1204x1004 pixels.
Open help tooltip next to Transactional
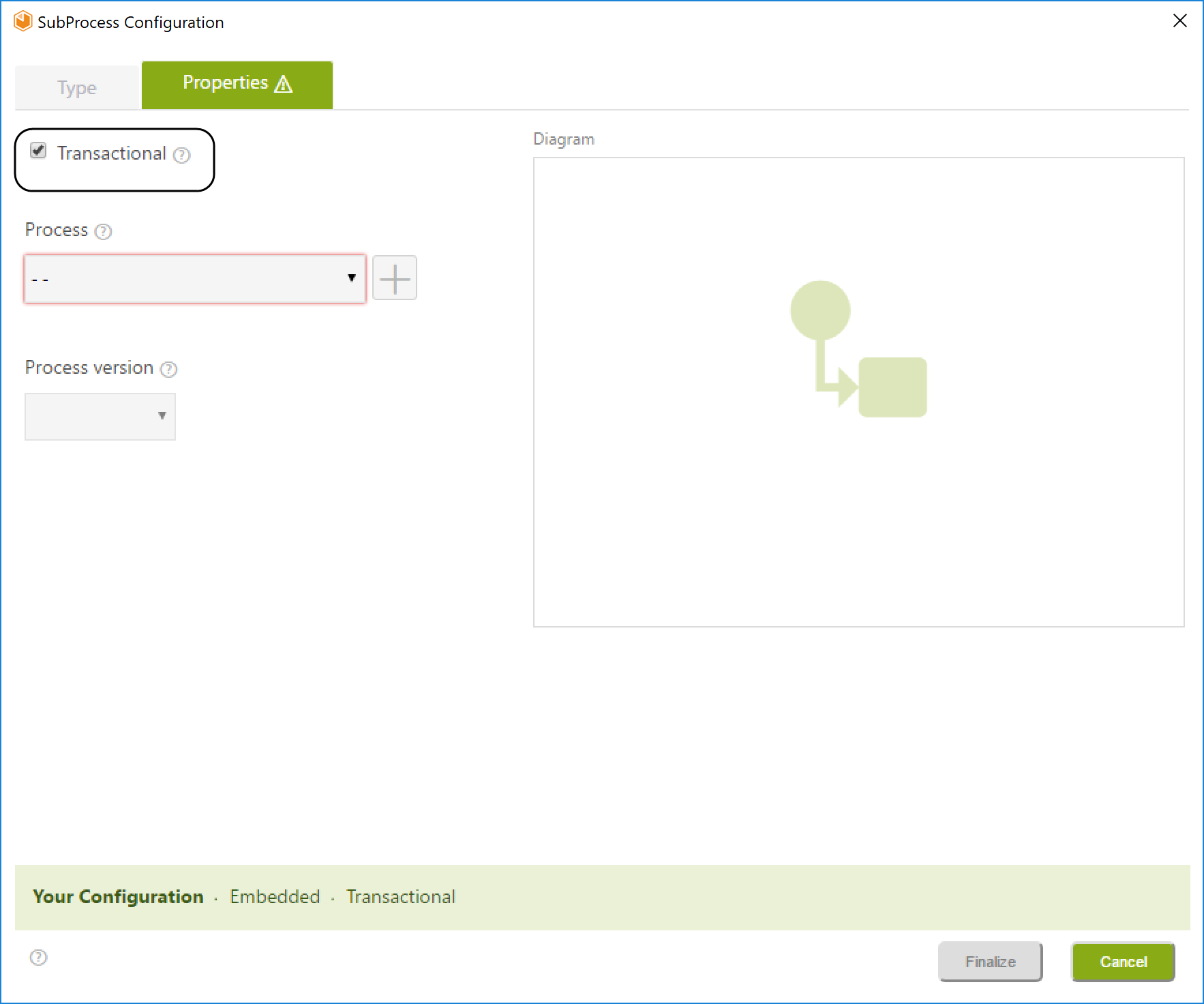coord(181,156)
